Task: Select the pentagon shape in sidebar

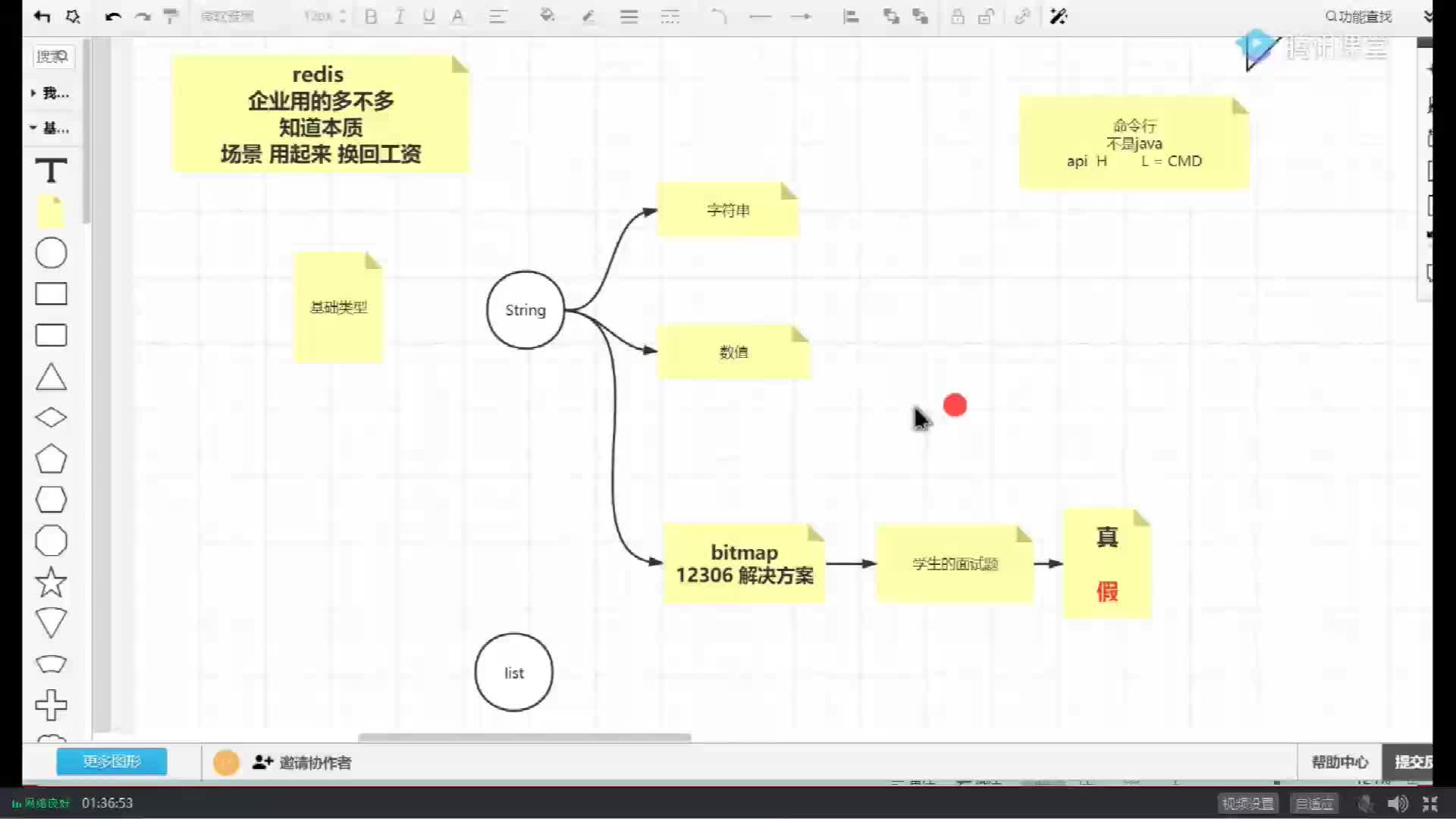Action: pos(51,459)
